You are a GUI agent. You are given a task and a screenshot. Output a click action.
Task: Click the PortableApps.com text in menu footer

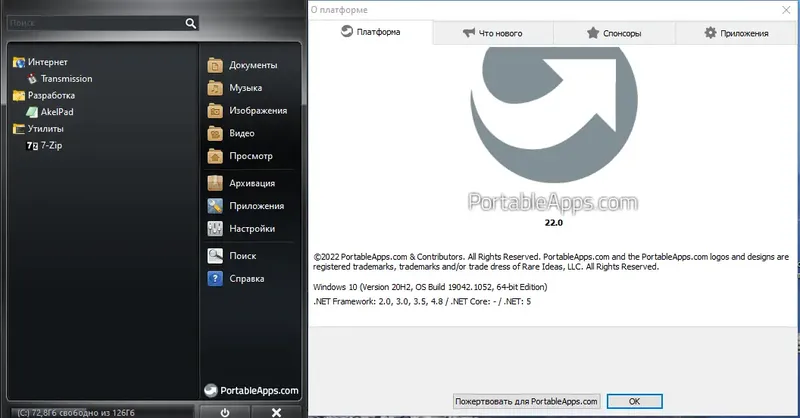[x=259, y=390]
